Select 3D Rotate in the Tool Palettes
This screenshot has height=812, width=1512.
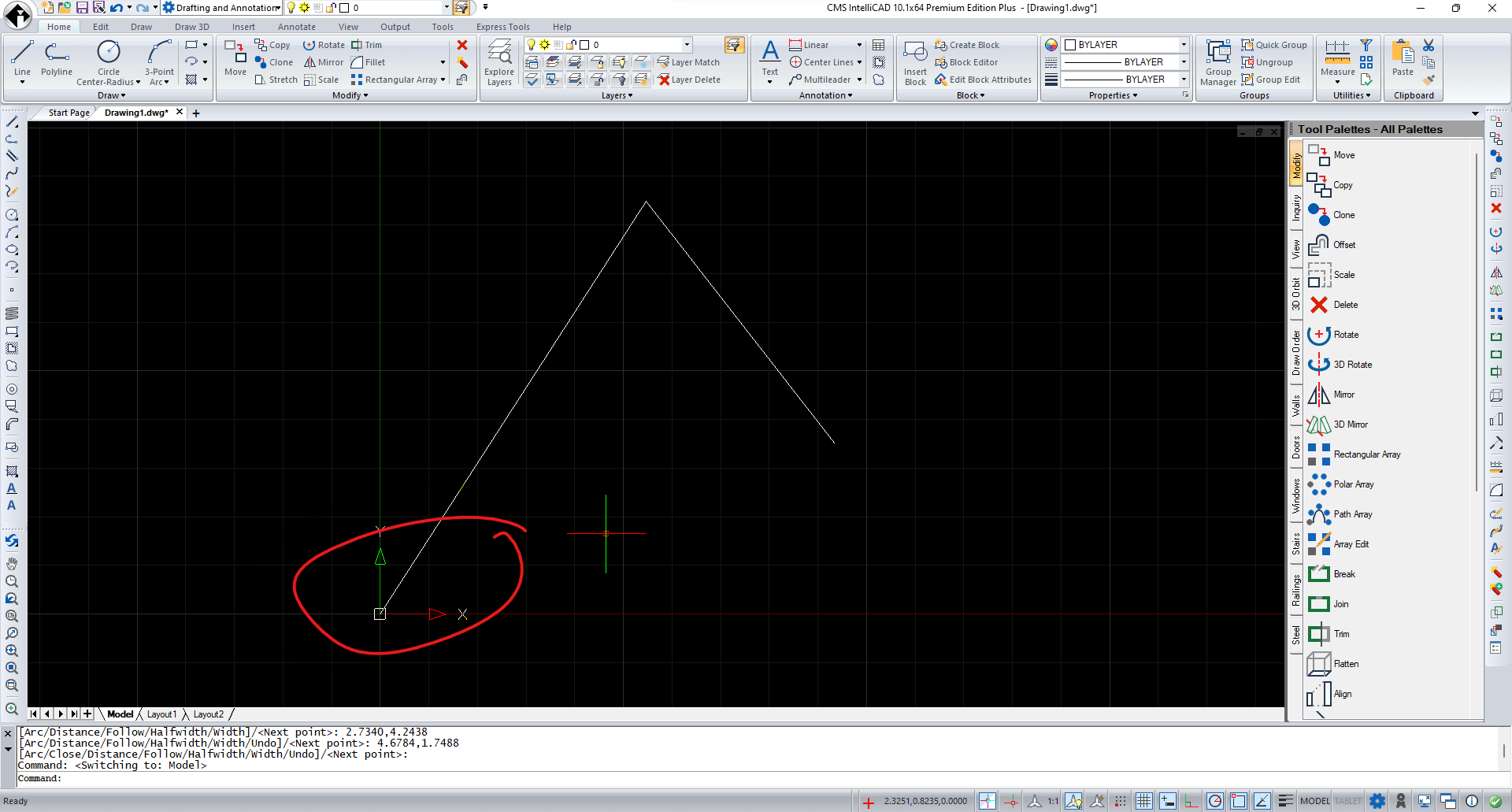(1340, 365)
